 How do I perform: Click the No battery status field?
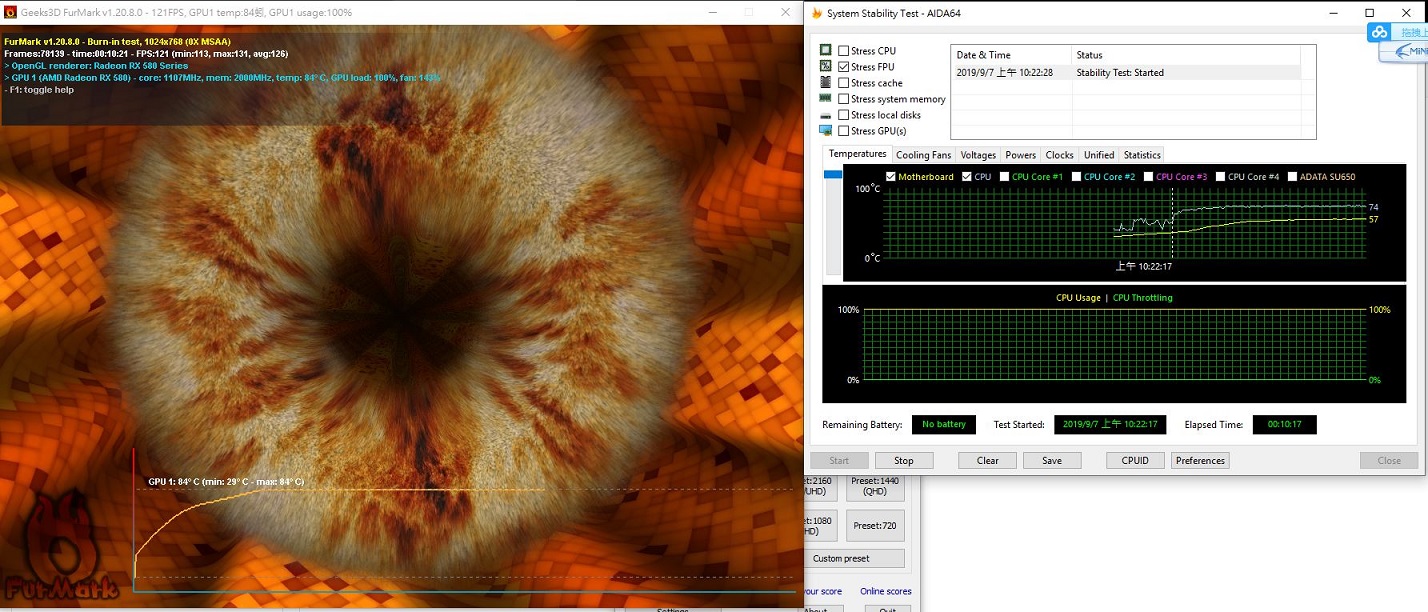tap(944, 425)
